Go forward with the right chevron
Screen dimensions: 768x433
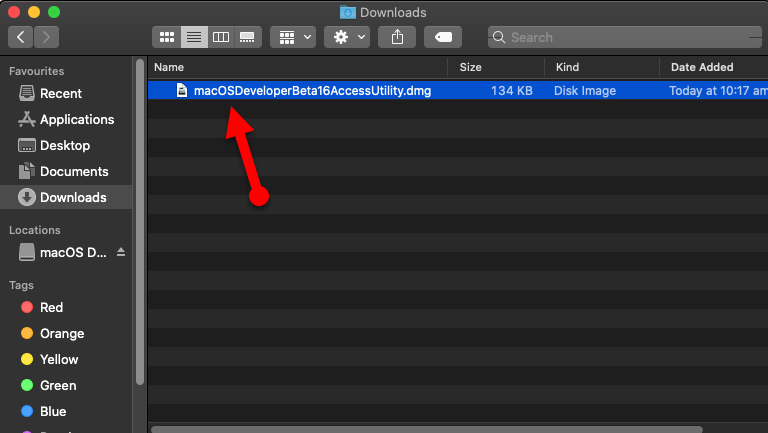[x=47, y=37]
